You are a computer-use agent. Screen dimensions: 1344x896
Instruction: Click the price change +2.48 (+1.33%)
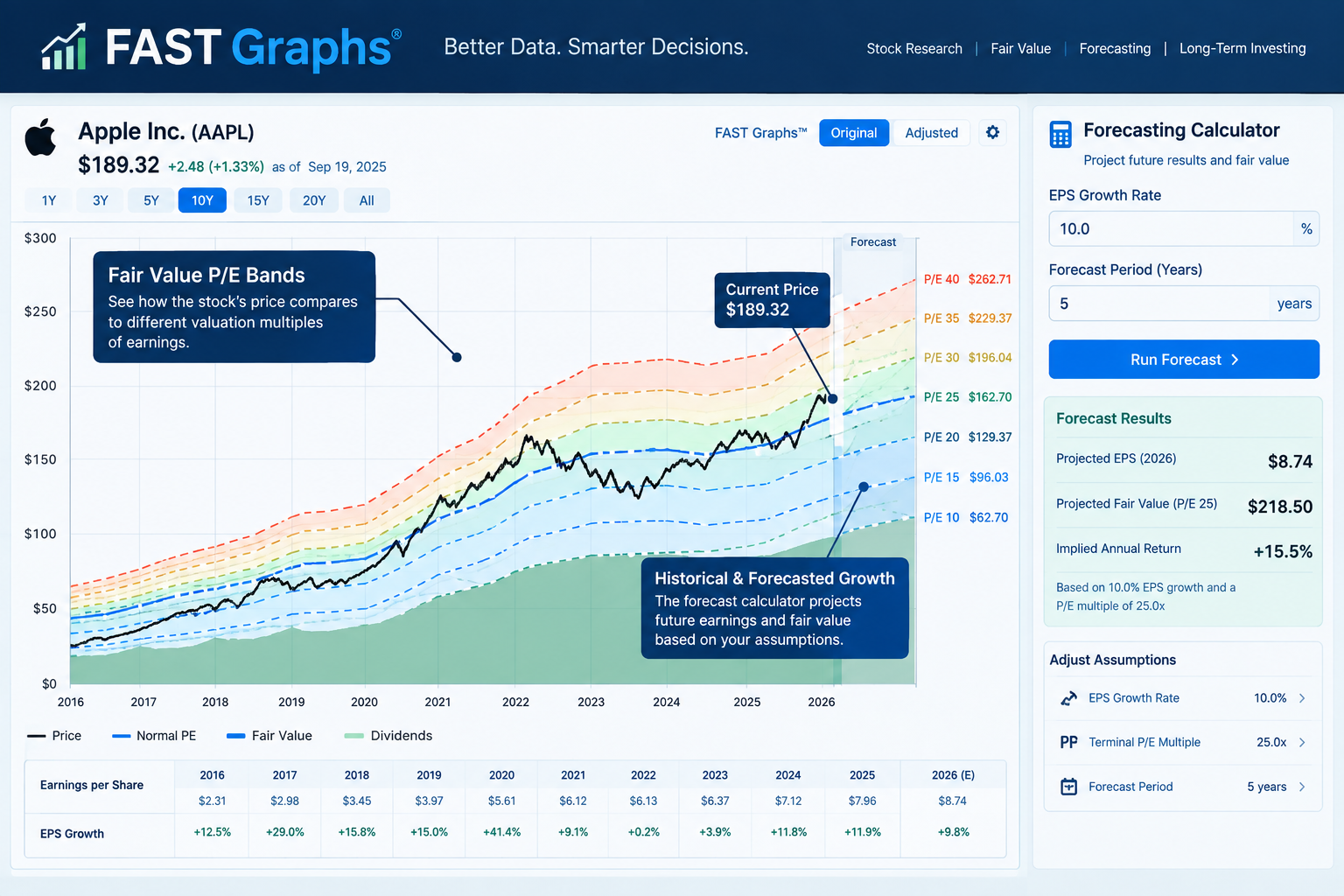click(x=216, y=167)
